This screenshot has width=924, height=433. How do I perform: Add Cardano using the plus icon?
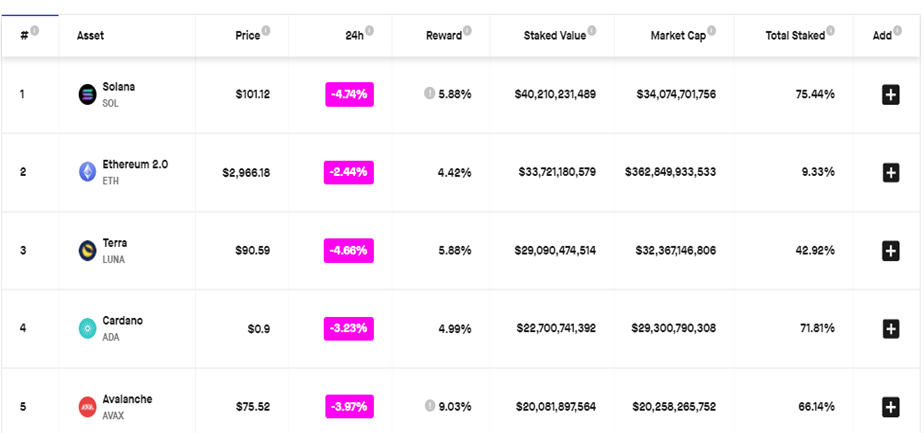pyautogui.click(x=890, y=328)
